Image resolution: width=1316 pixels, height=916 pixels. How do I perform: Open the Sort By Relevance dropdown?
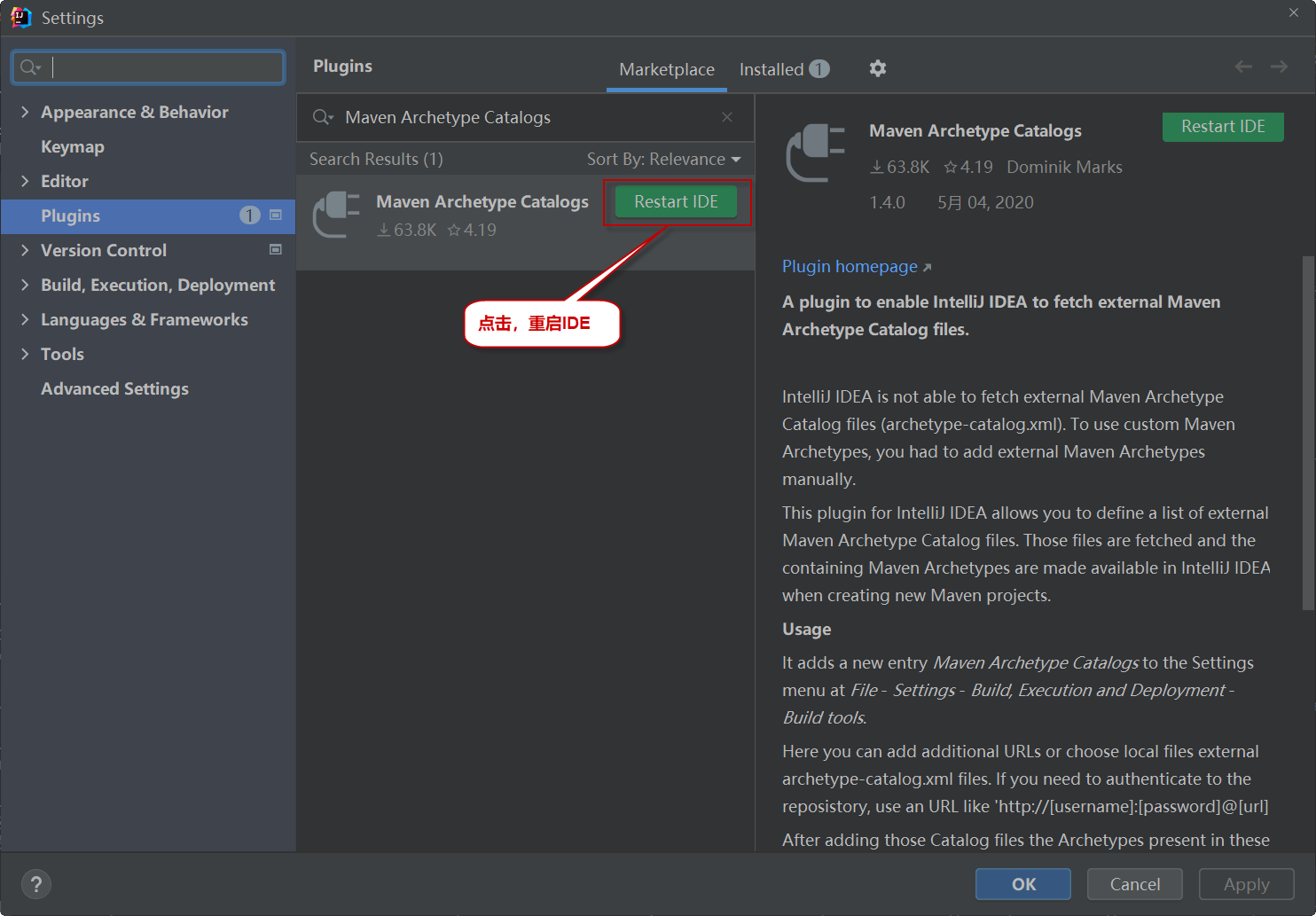(x=663, y=159)
